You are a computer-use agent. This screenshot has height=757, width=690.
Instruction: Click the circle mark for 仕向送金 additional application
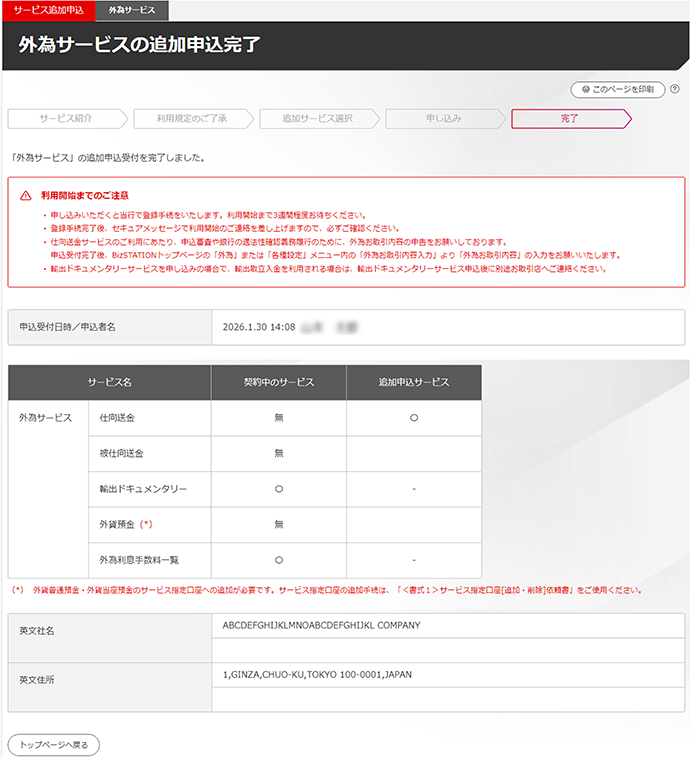[413, 417]
